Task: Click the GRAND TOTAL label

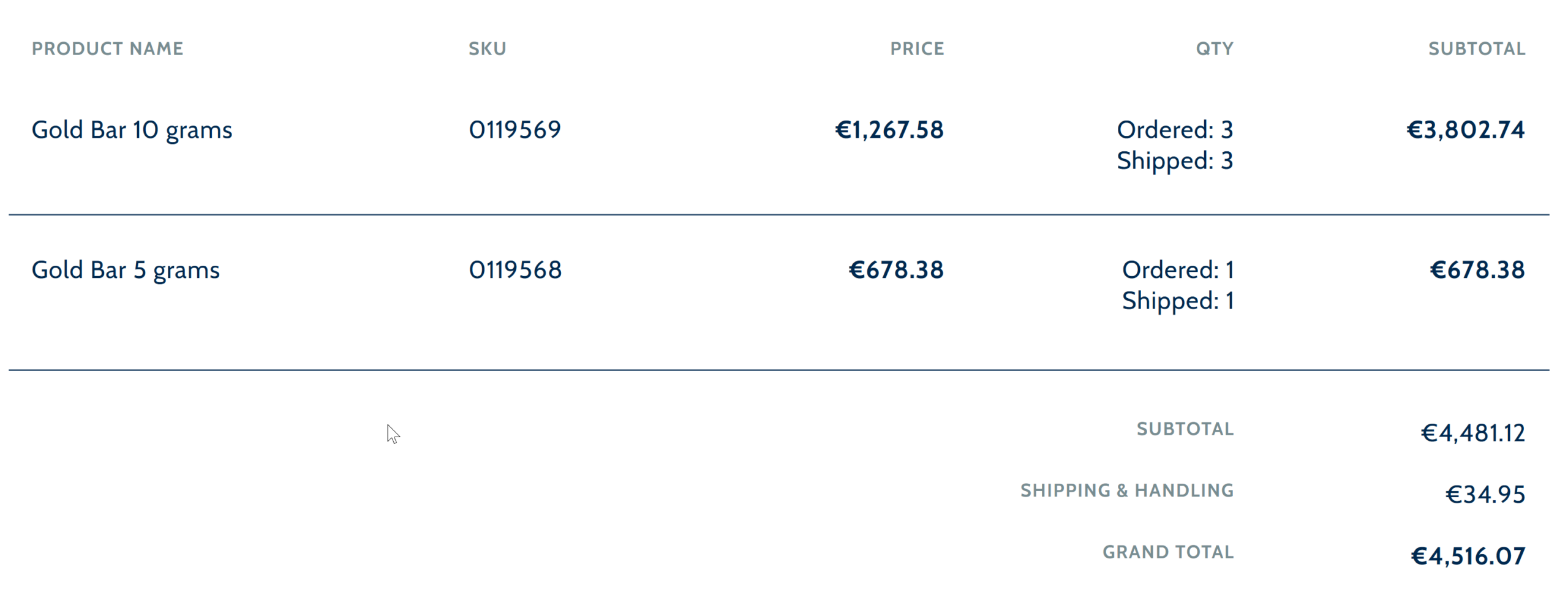Action: [1167, 552]
